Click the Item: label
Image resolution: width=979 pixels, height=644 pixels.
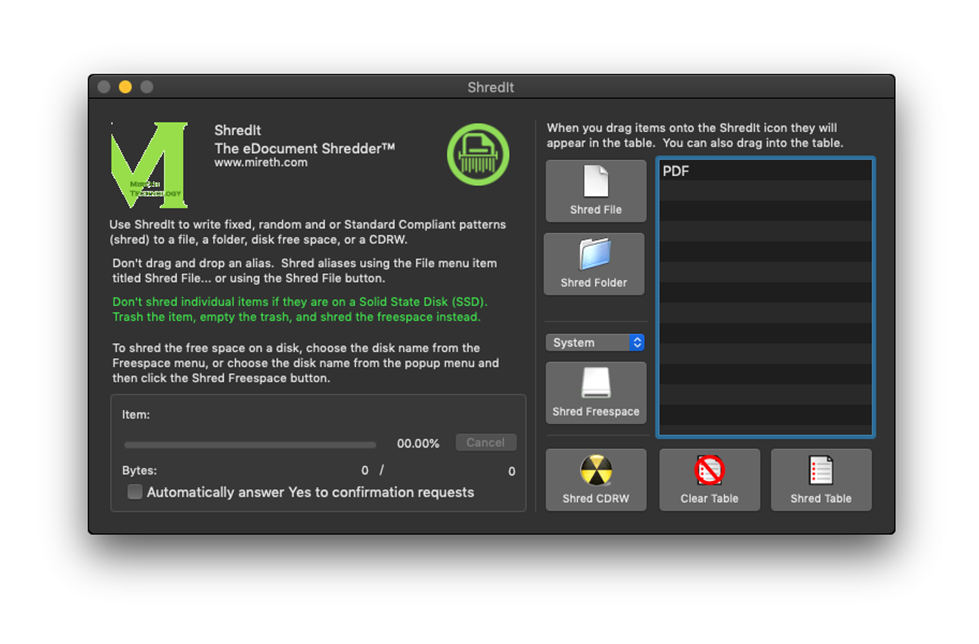click(x=135, y=415)
